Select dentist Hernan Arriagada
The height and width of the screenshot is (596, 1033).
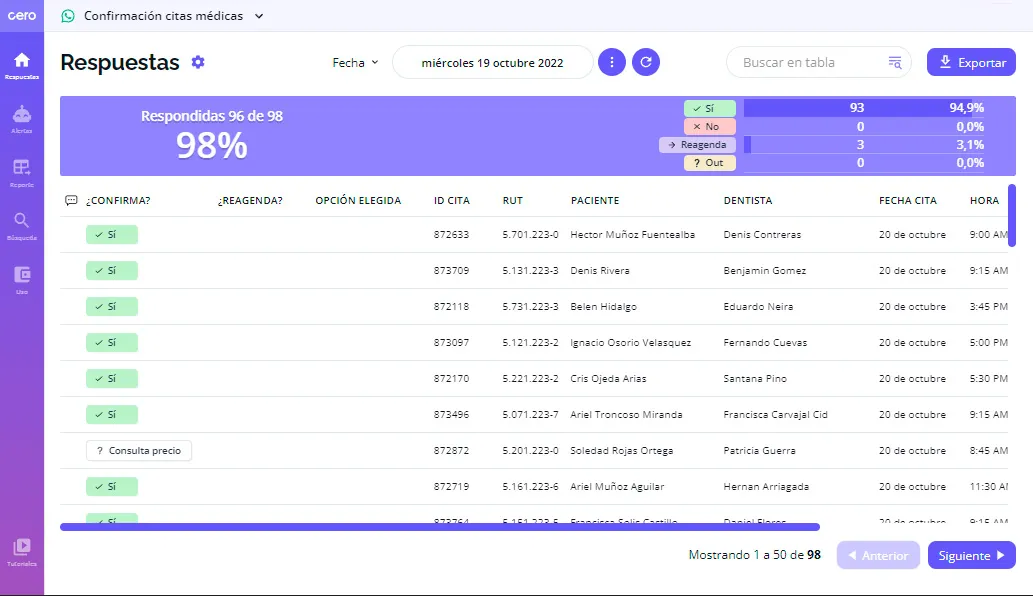pyautogui.click(x=766, y=487)
